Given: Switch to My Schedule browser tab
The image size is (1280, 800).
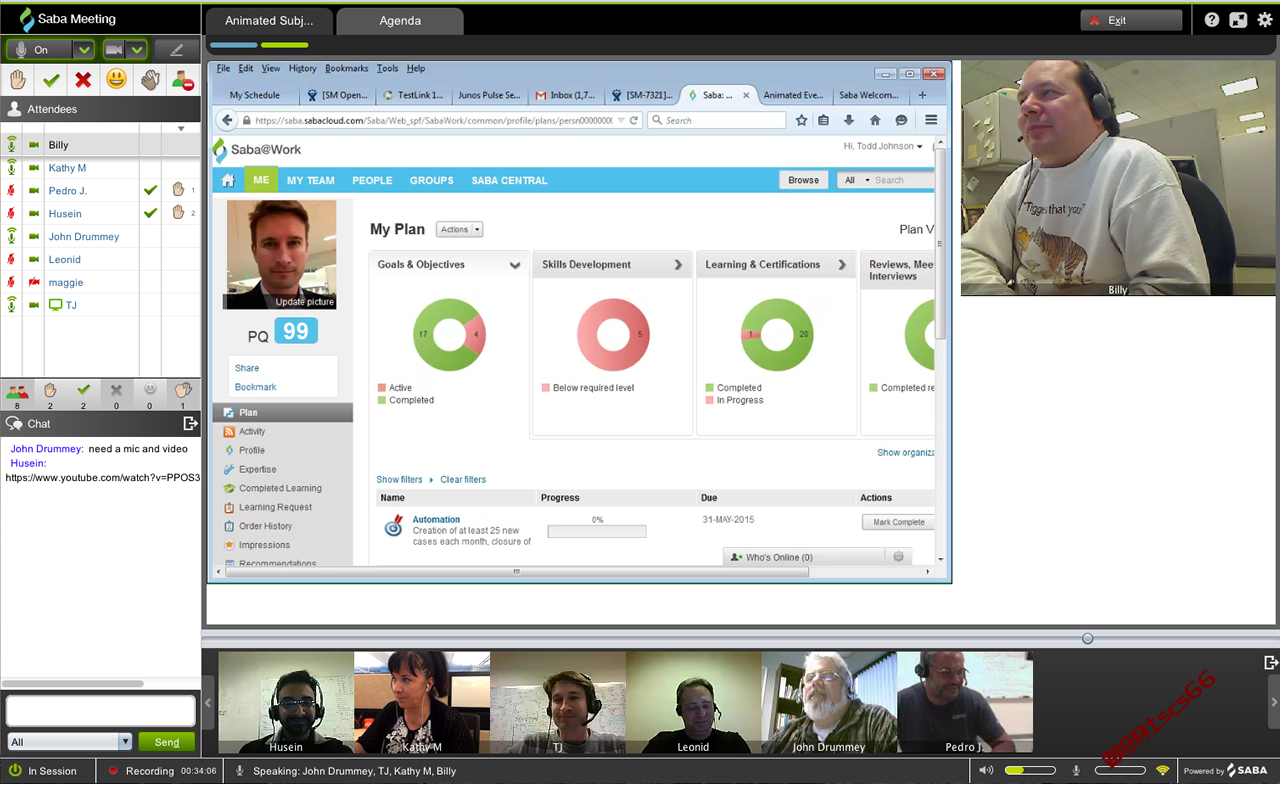Looking at the screenshot, I should coord(255,95).
